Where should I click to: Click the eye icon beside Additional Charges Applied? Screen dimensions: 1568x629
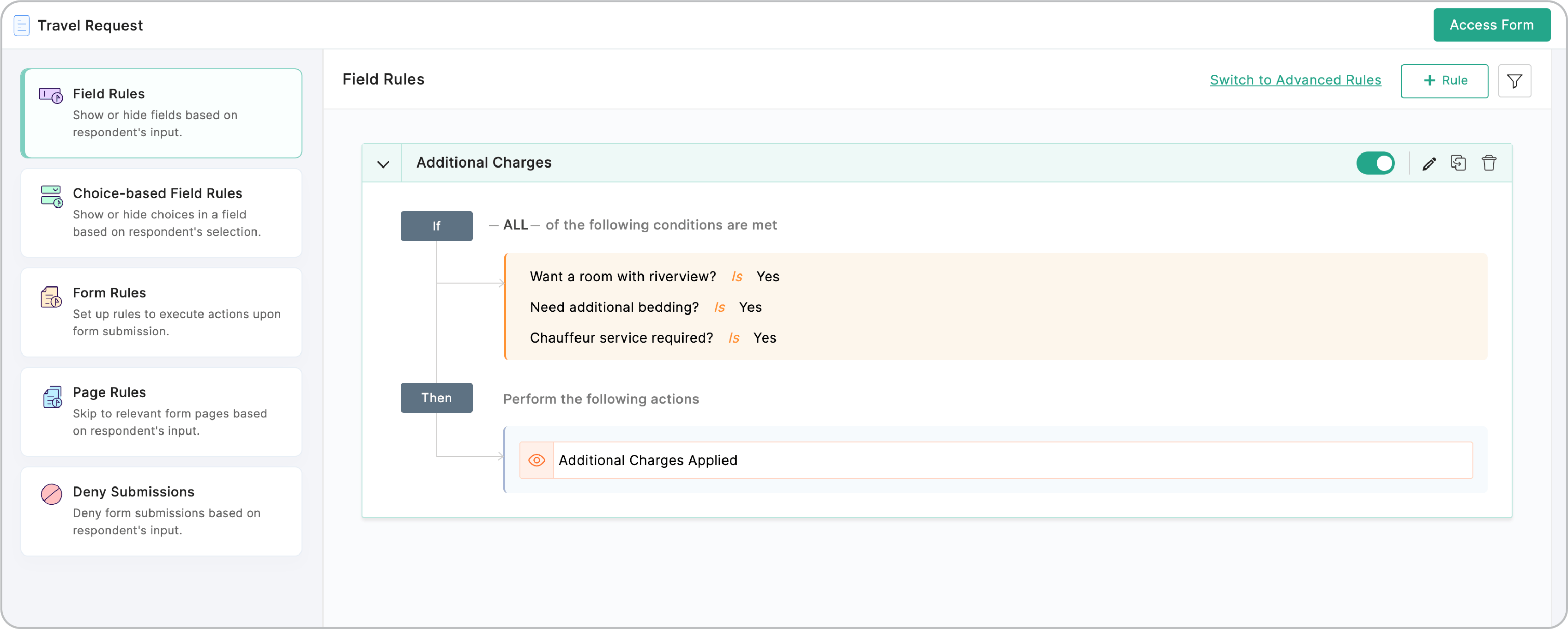point(536,460)
